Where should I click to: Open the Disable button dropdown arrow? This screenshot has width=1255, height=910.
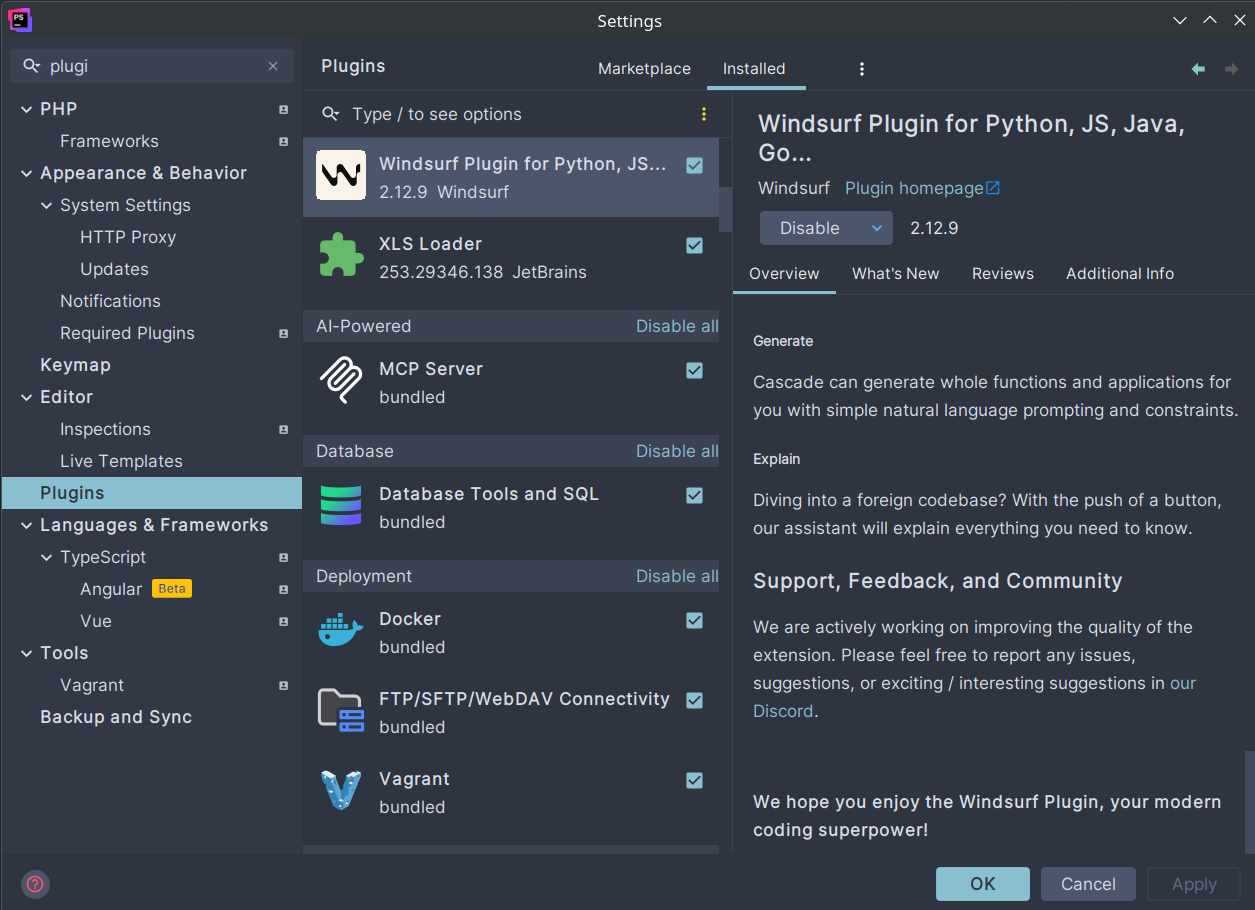(x=876, y=228)
